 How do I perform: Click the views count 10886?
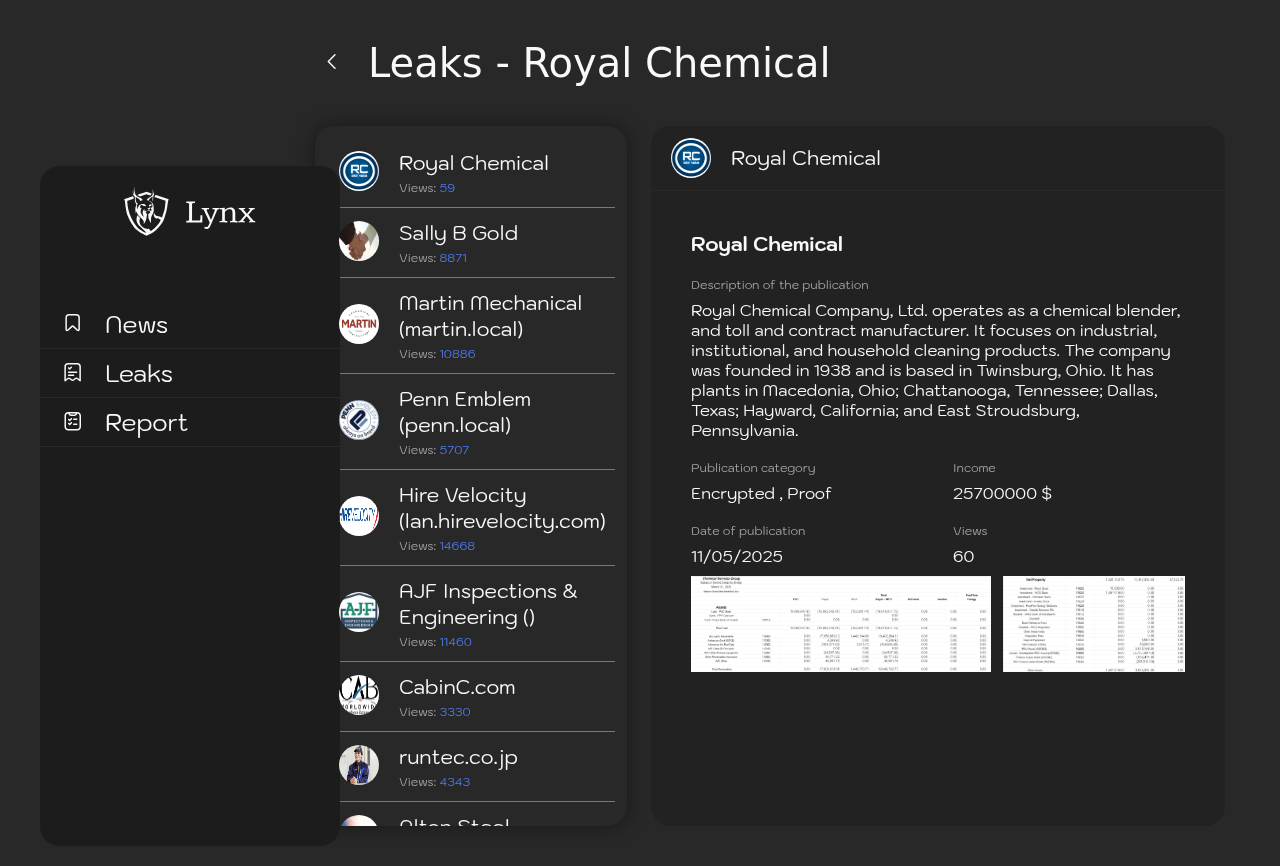click(458, 354)
